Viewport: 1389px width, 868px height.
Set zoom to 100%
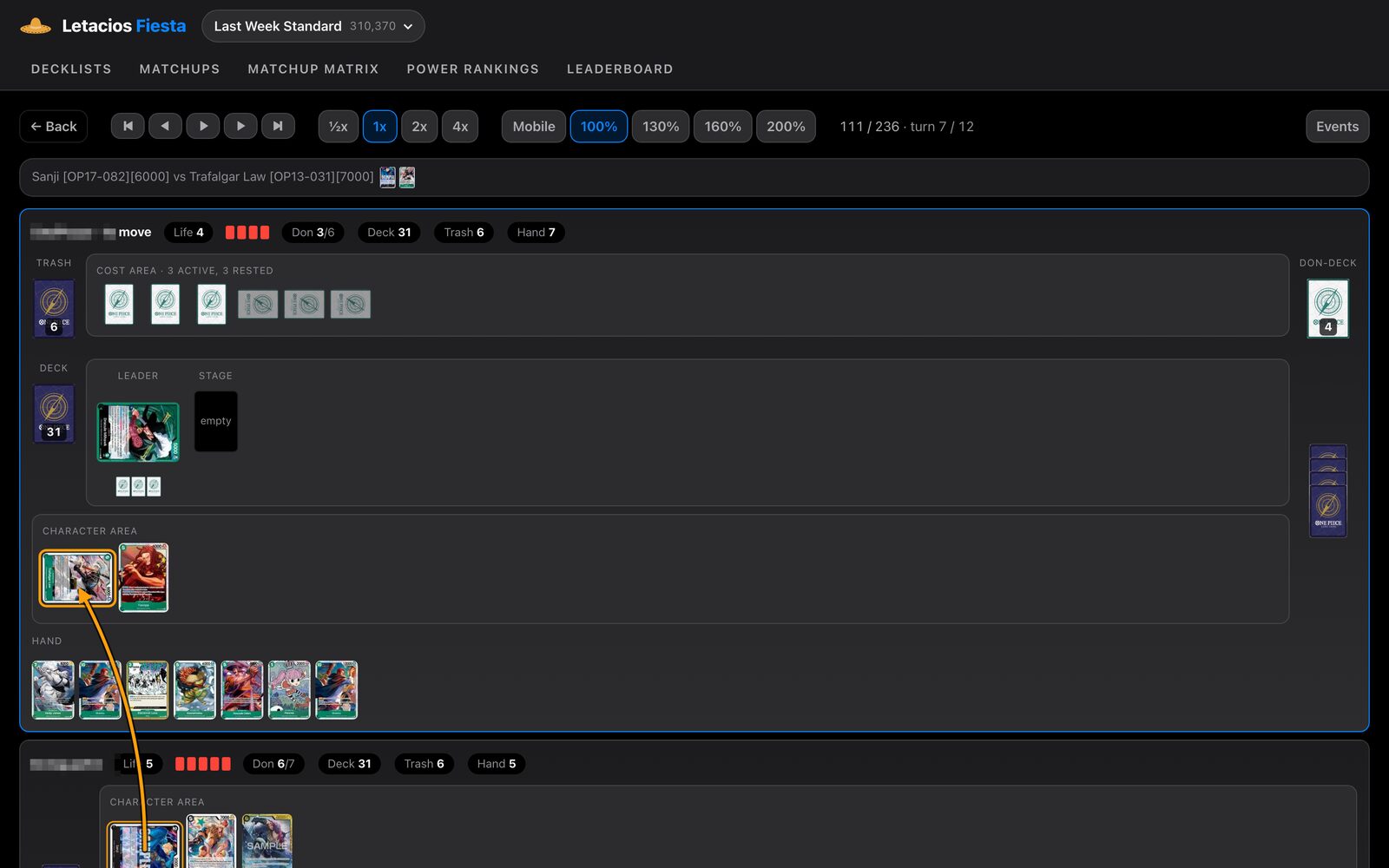(x=599, y=126)
